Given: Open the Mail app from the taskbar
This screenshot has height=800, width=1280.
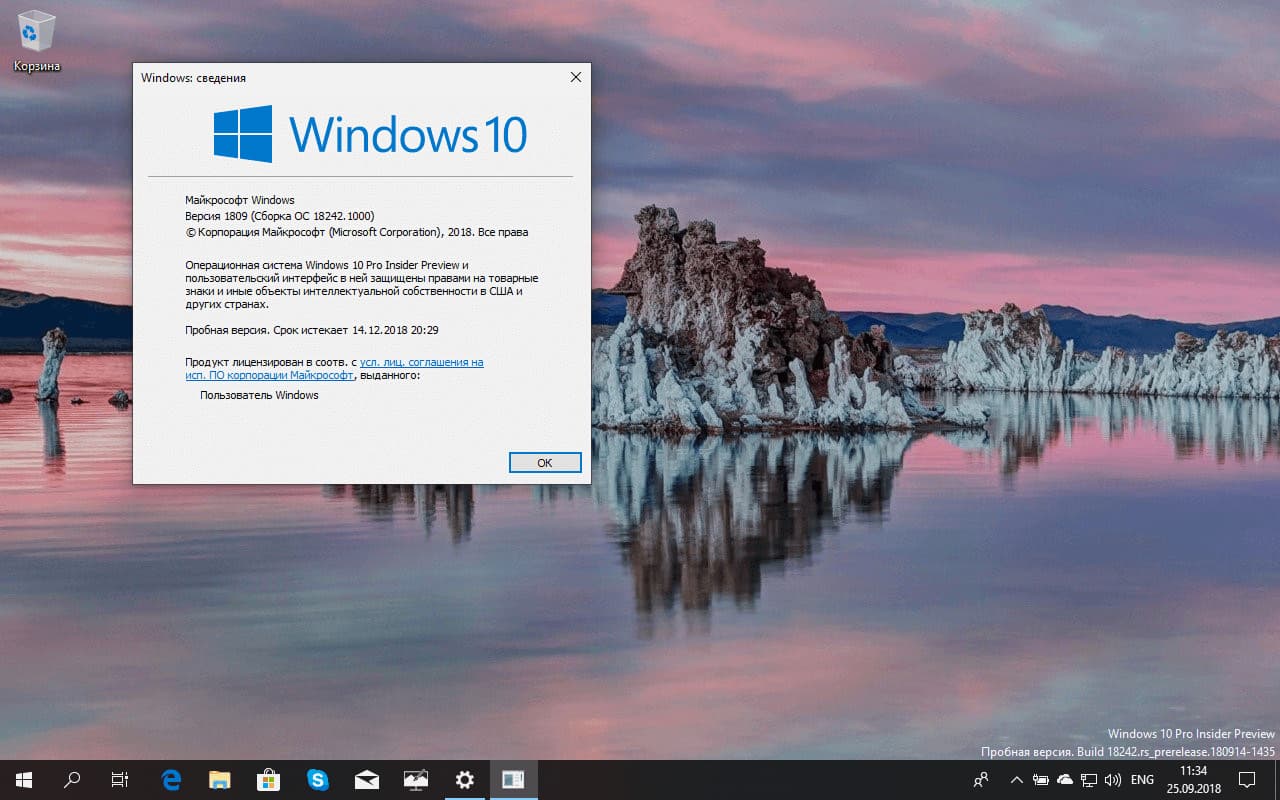Looking at the screenshot, I should click(367, 779).
